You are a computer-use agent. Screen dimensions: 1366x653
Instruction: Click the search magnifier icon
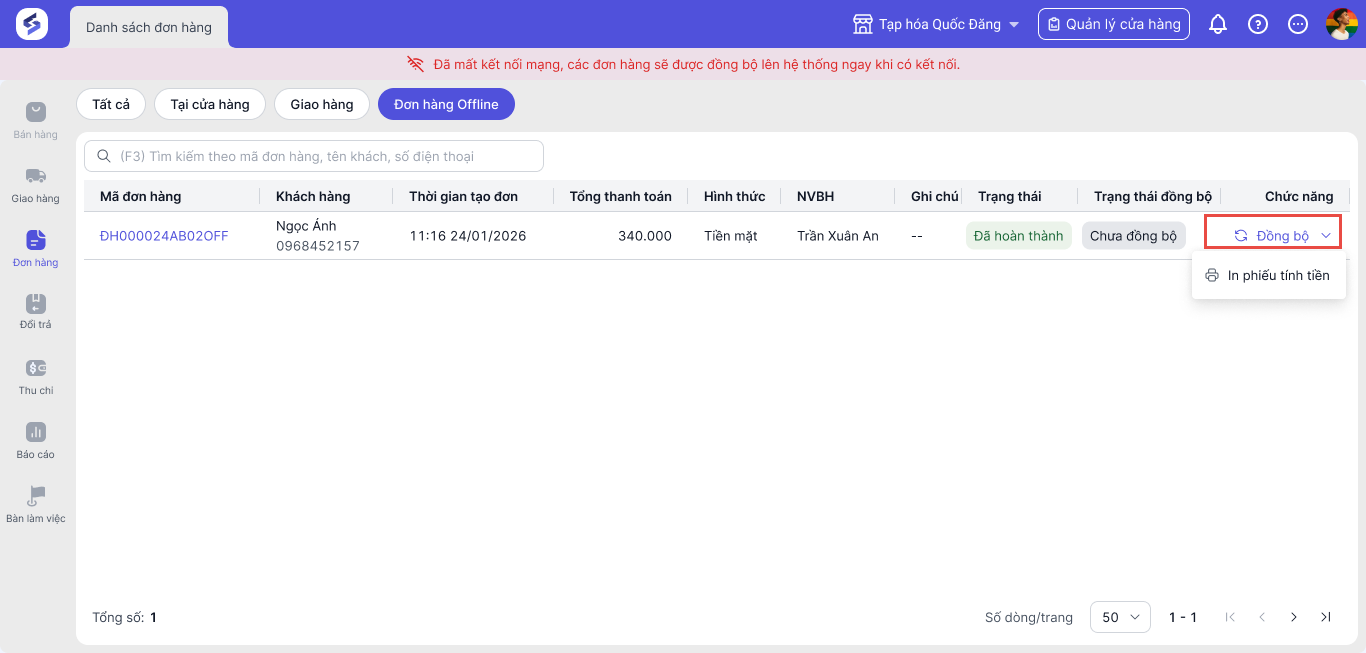[103, 156]
